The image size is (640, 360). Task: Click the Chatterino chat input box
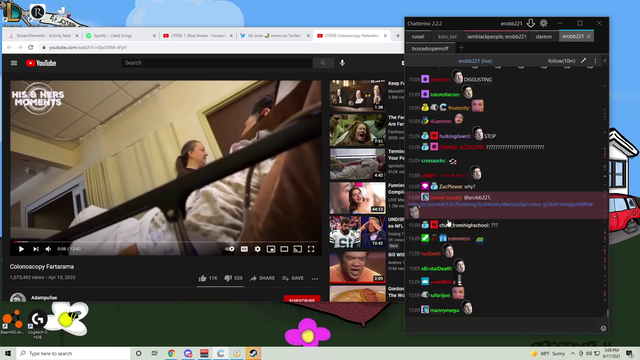coord(503,325)
